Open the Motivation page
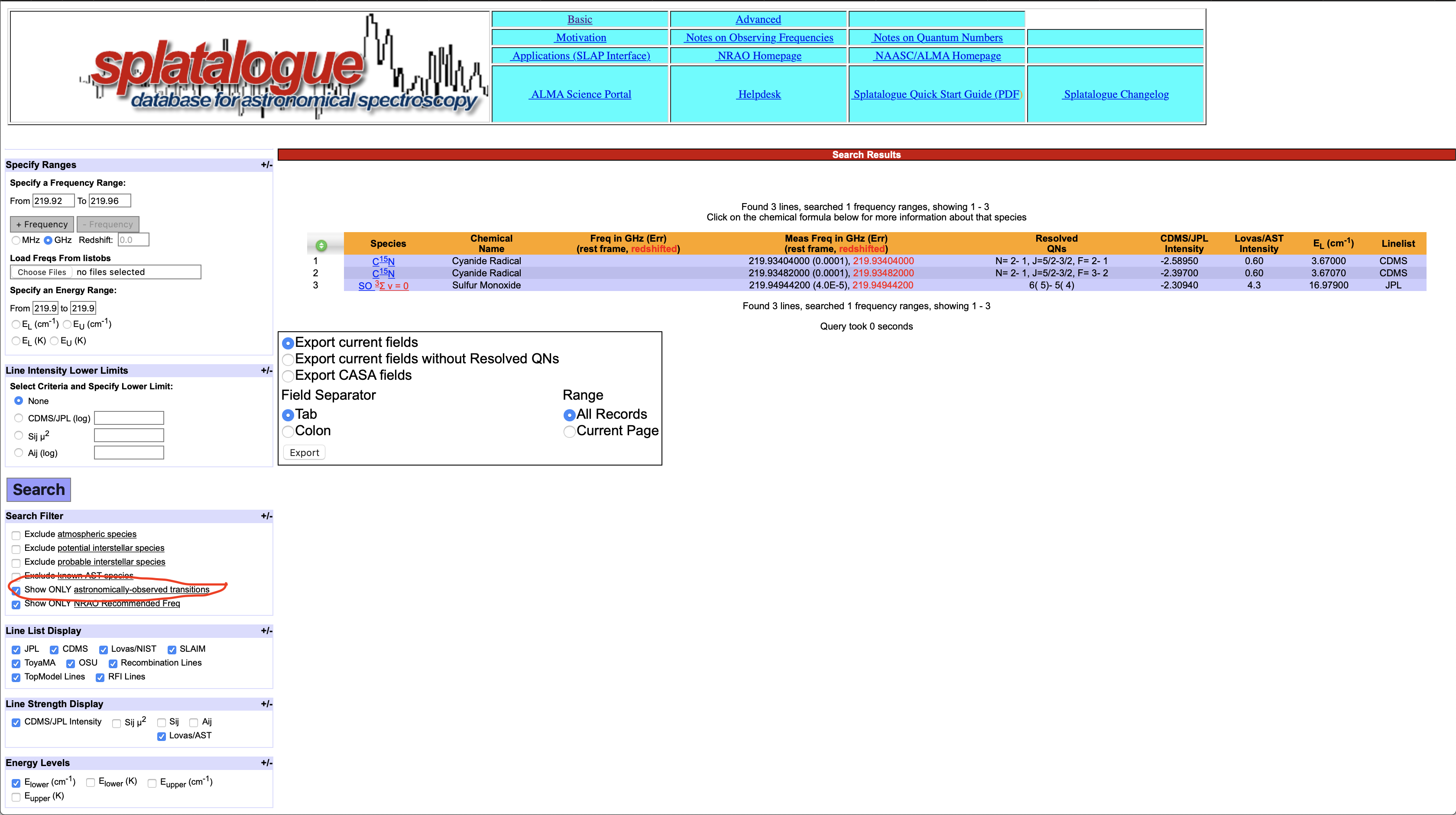 click(x=580, y=37)
